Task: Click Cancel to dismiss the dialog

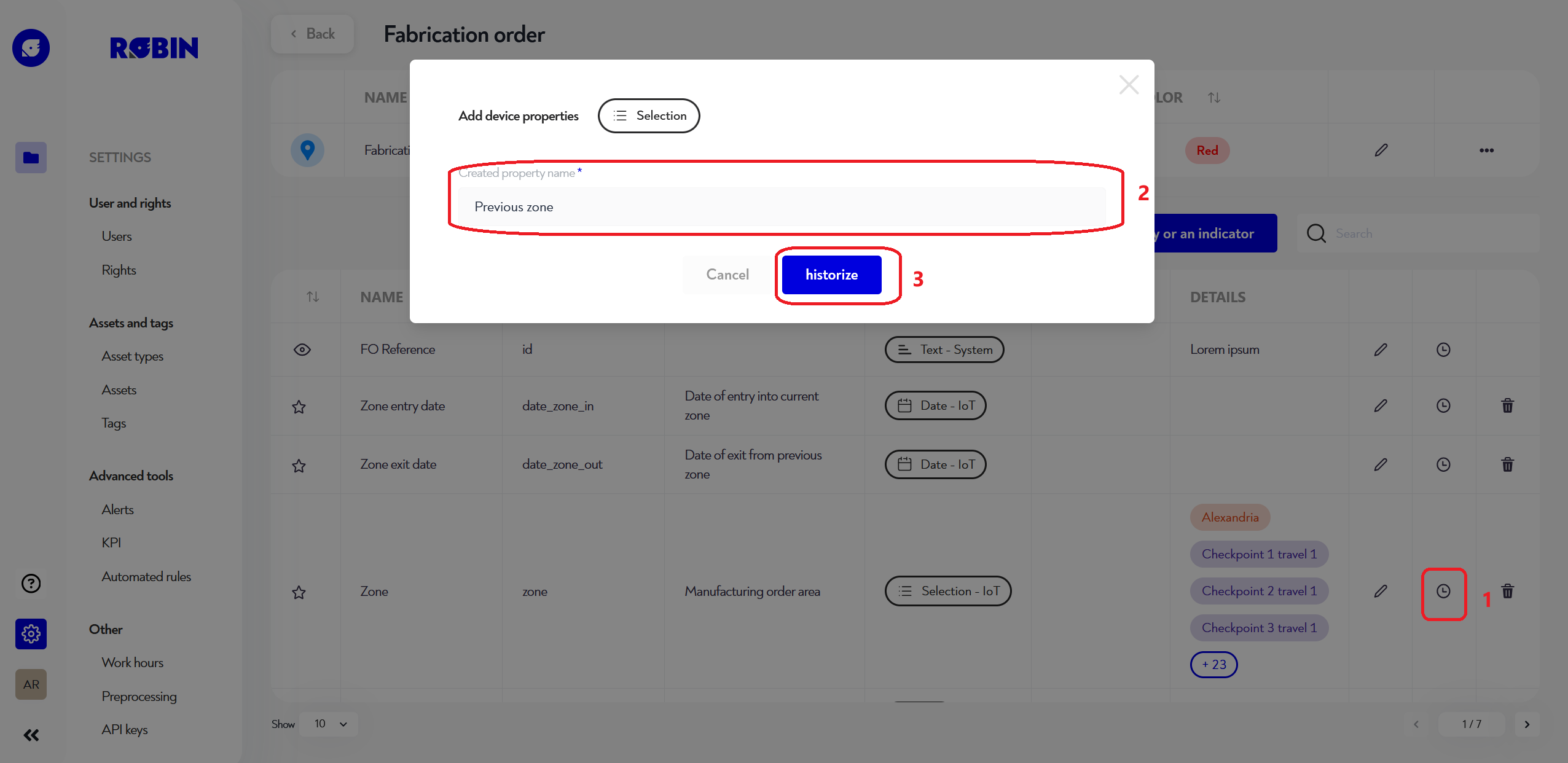Action: (727, 275)
